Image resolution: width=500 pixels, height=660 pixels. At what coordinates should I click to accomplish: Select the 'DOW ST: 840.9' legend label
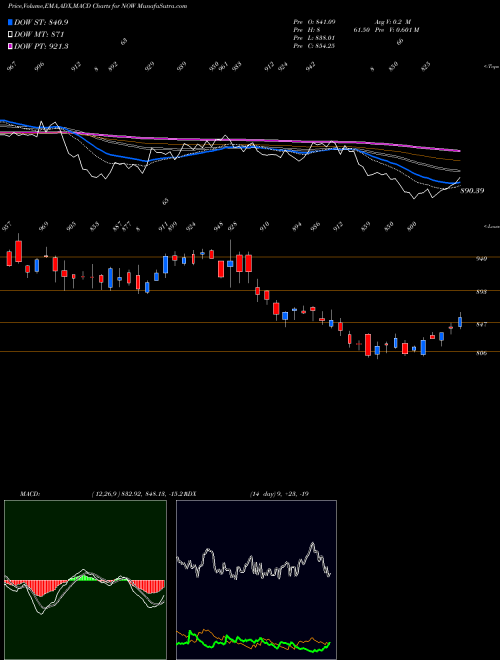point(41,22)
